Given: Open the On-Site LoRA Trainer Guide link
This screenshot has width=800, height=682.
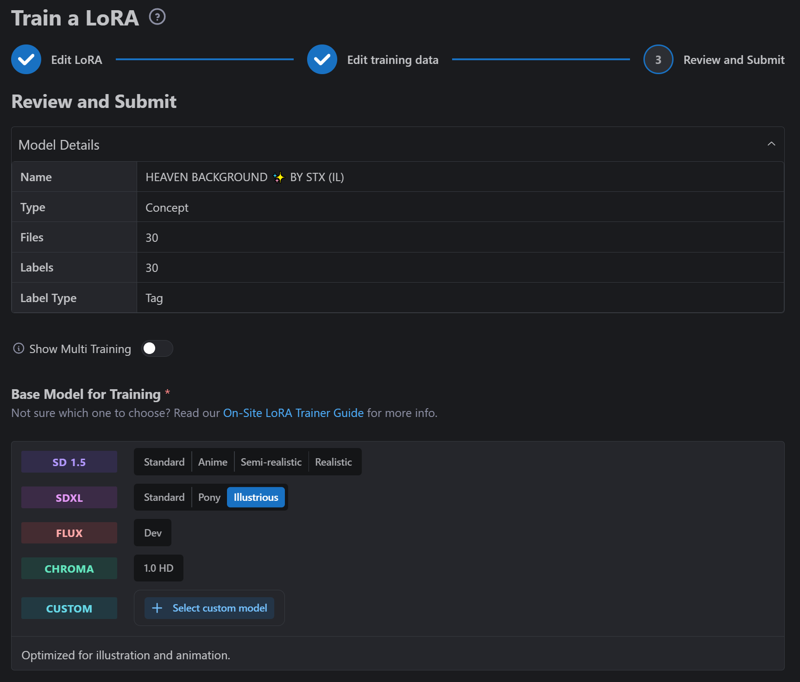Looking at the screenshot, I should 293,413.
